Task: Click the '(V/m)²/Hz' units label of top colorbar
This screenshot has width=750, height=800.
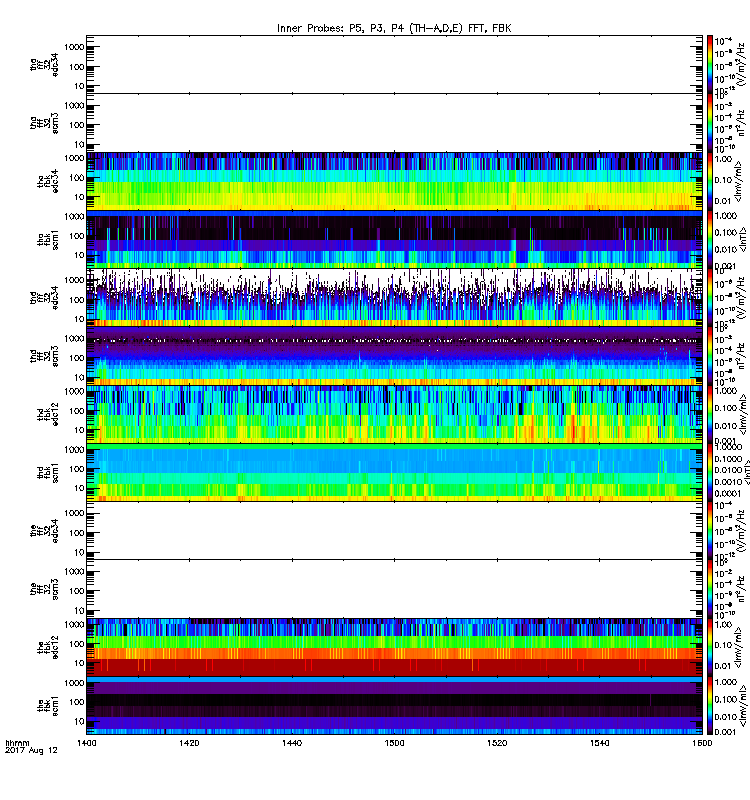Action: click(x=741, y=64)
